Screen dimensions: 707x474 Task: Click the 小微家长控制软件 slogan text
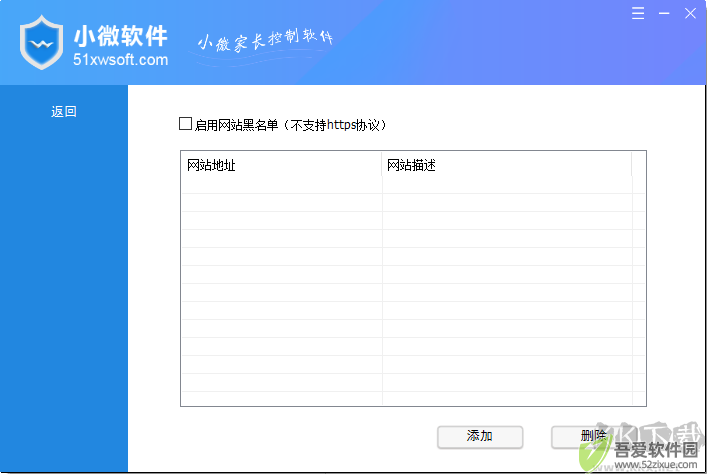coord(265,41)
